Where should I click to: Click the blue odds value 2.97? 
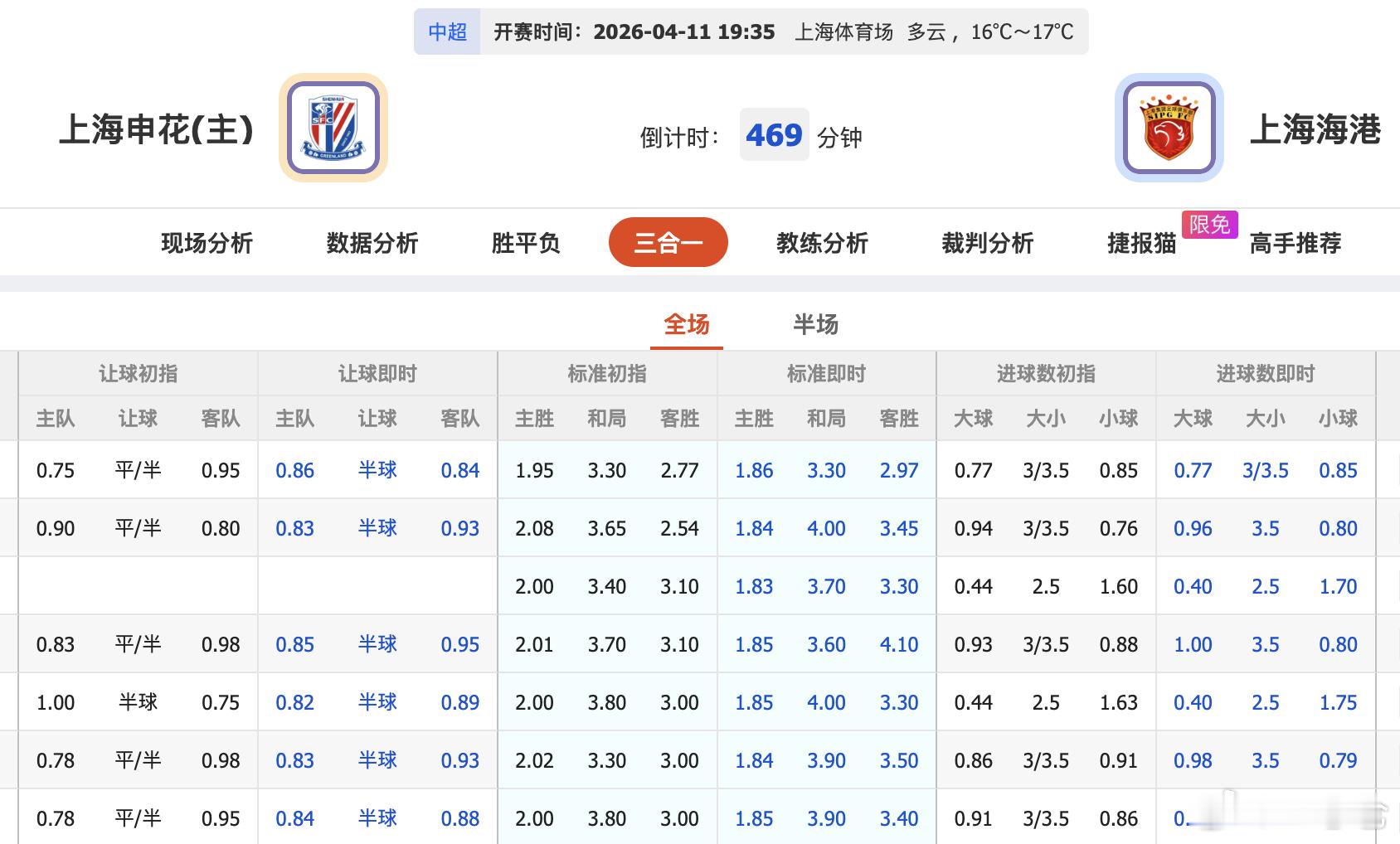coord(899,470)
